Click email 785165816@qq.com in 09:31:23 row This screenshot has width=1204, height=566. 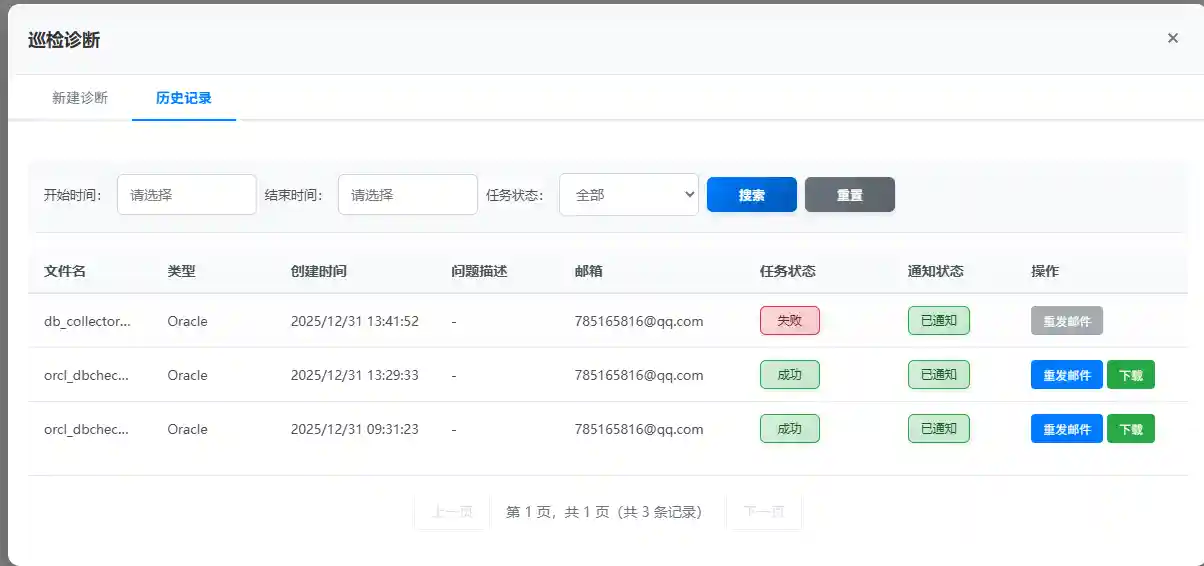pos(639,429)
